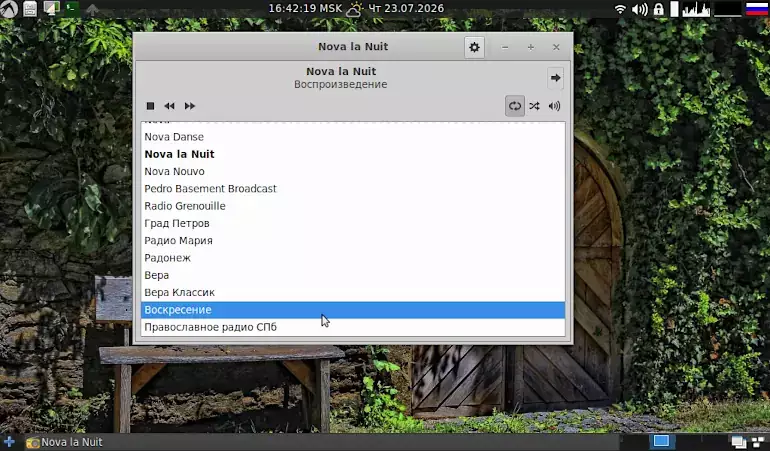Open system tray volume speaker icon
Image resolution: width=770 pixels, height=451 pixels.
tap(639, 9)
